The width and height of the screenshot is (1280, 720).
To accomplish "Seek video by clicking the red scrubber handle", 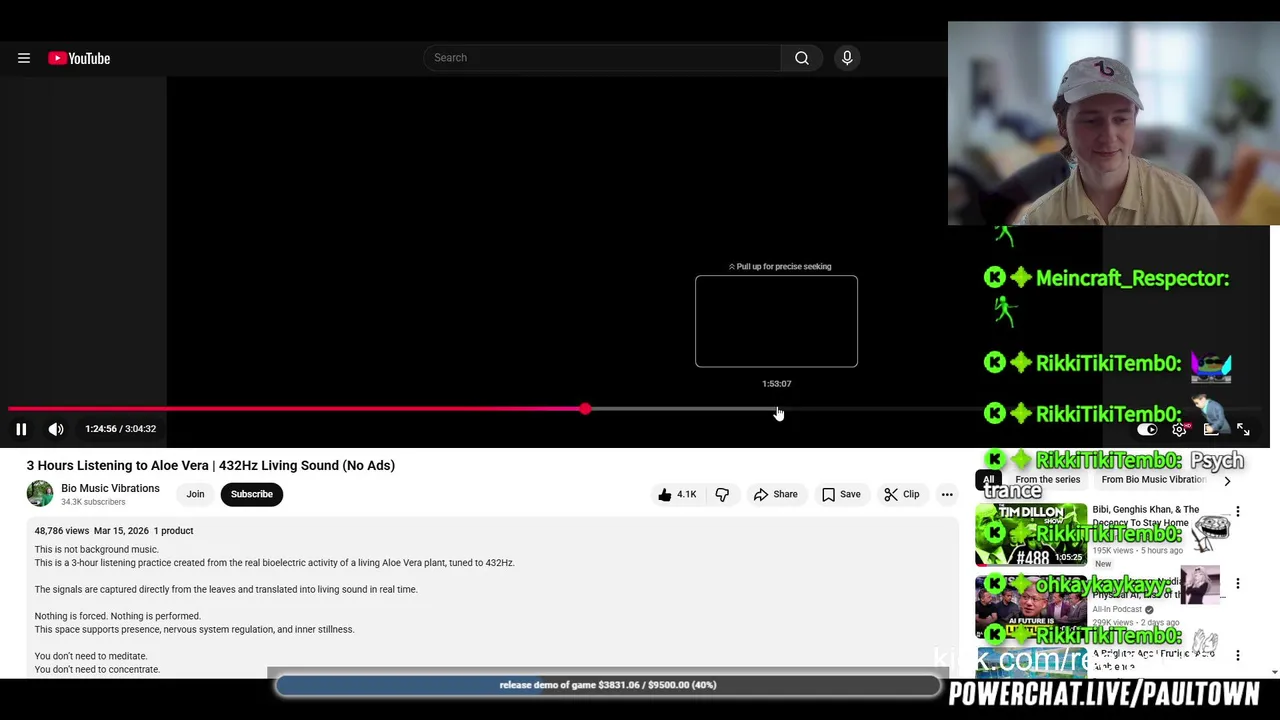I will coord(585,409).
